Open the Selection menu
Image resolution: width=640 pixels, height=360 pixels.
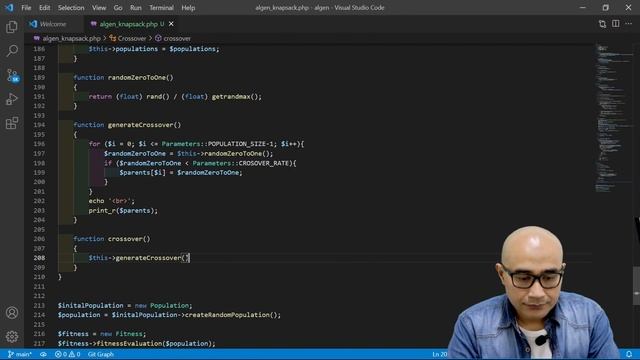[71, 8]
